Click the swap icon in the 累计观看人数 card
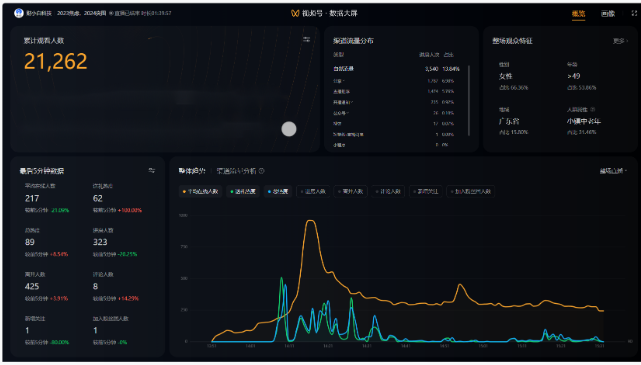The image size is (641, 365). (307, 39)
